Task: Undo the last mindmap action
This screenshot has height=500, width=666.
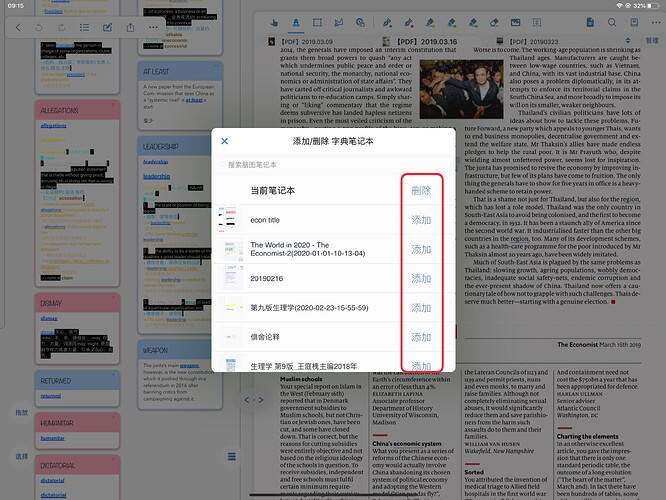Action: (x=39, y=28)
